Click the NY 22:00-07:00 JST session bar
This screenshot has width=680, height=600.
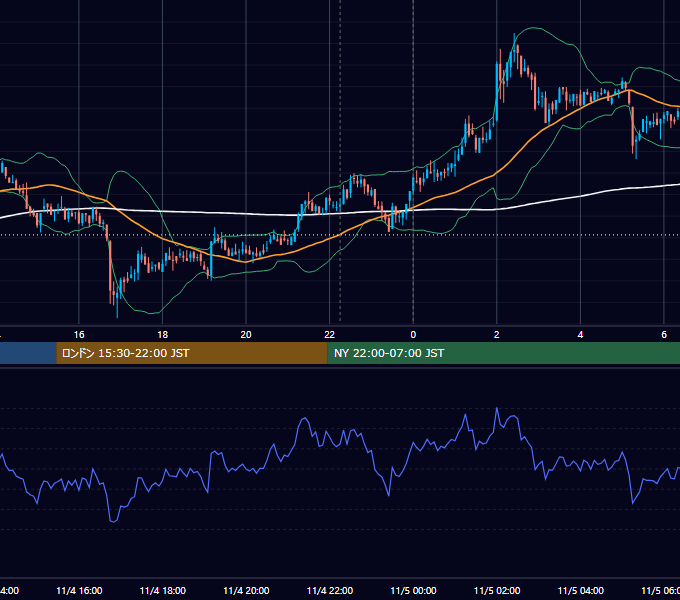pyautogui.click(x=503, y=353)
